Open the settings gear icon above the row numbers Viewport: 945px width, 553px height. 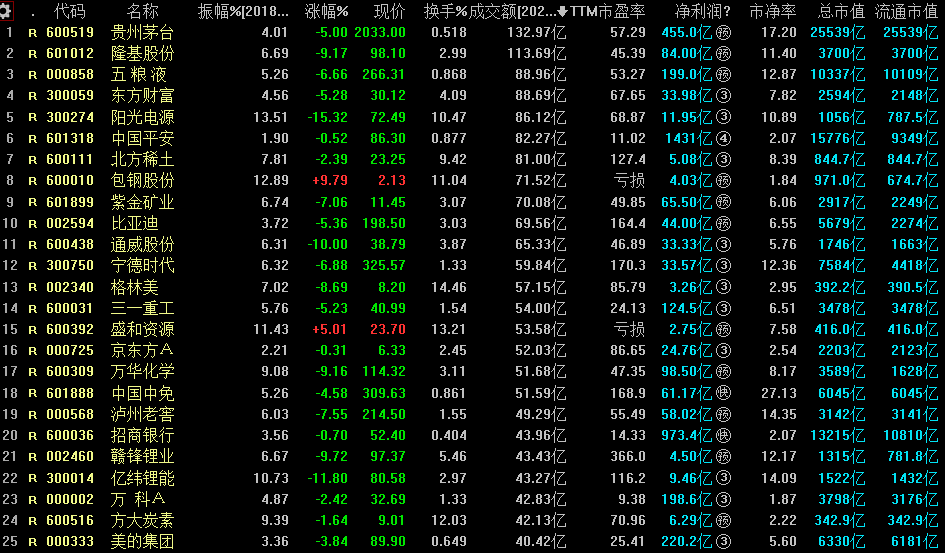pyautogui.click(x=6, y=10)
